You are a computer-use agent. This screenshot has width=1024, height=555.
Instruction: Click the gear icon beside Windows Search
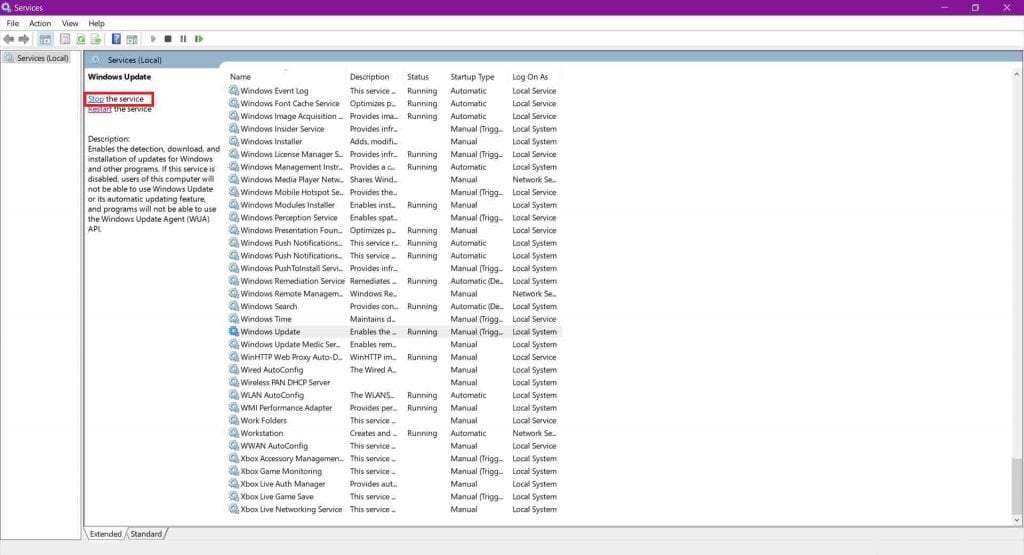tap(234, 306)
